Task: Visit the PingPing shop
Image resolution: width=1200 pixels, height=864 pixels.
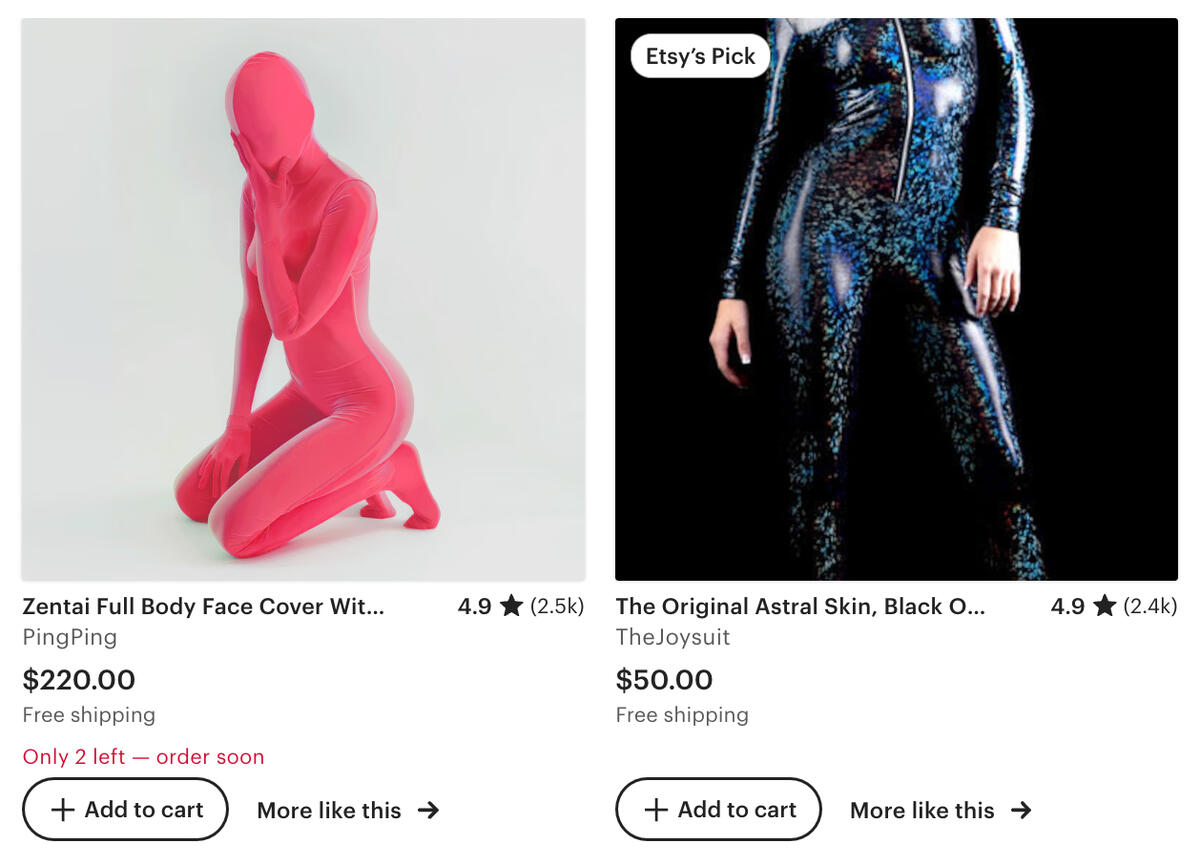Action: pos(70,637)
